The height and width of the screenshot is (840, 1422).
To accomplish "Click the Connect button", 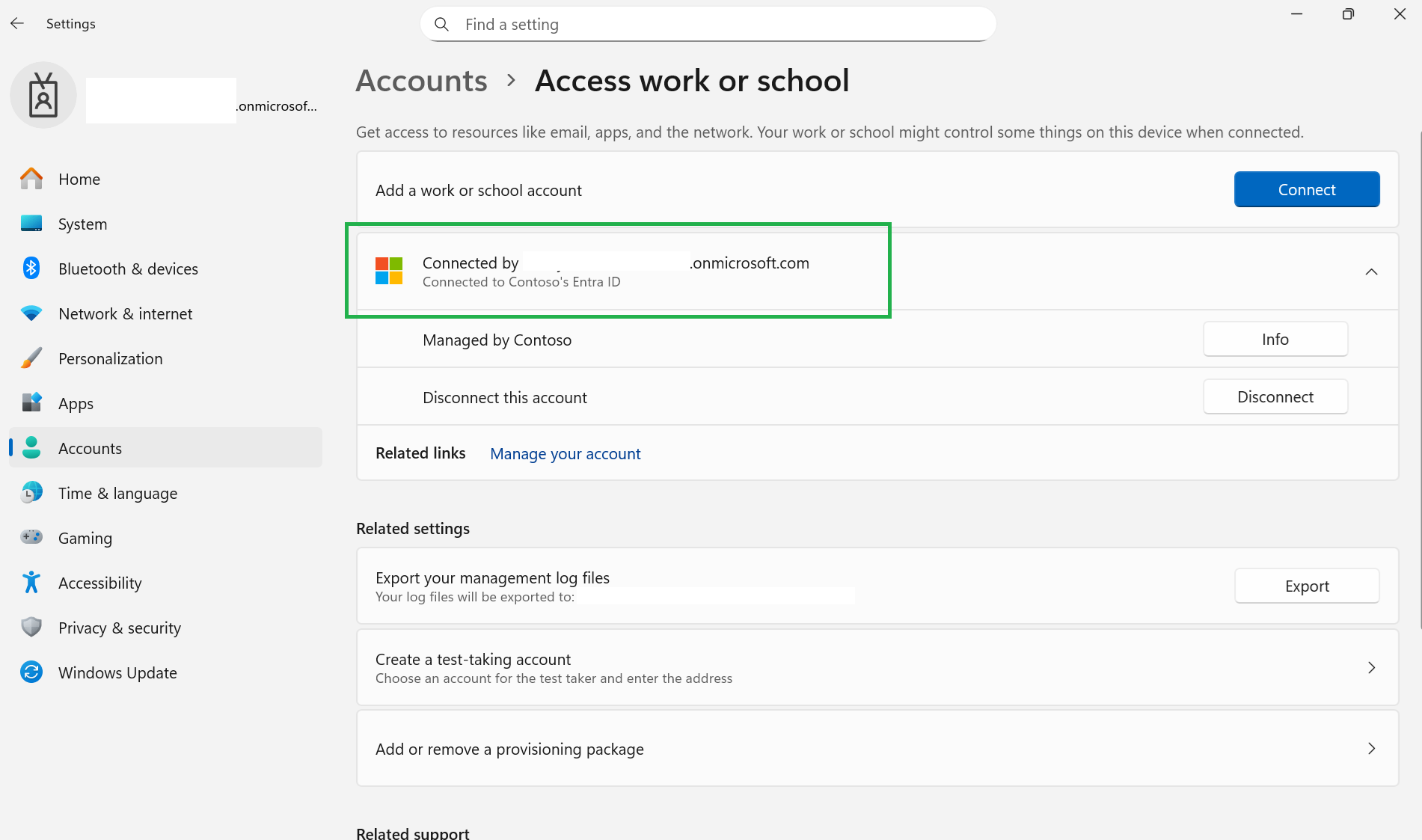I will 1307,189.
